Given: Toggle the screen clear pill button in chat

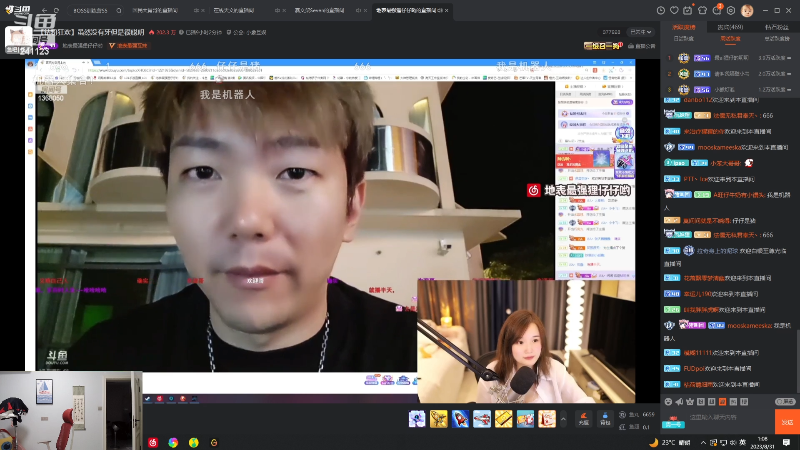Looking at the screenshot, I should (x=785, y=402).
